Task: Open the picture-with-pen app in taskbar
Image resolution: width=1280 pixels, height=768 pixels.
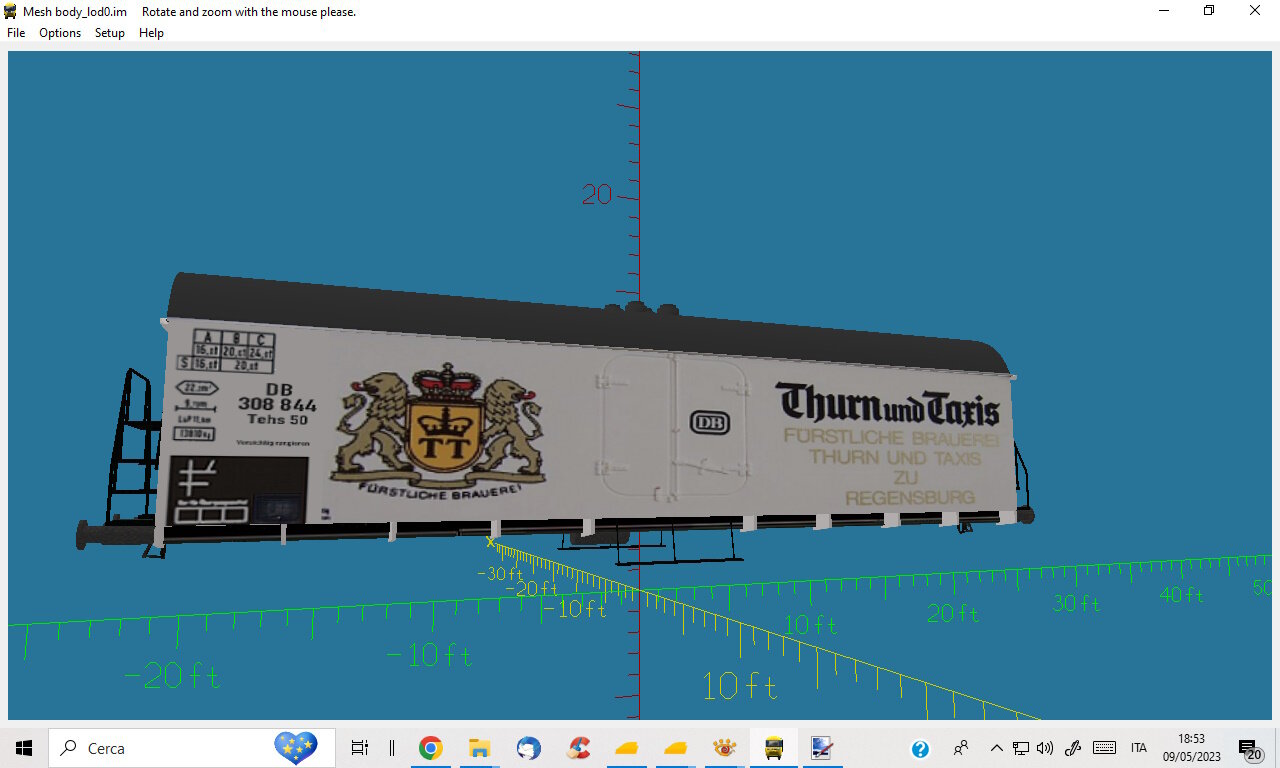Action: (822, 748)
